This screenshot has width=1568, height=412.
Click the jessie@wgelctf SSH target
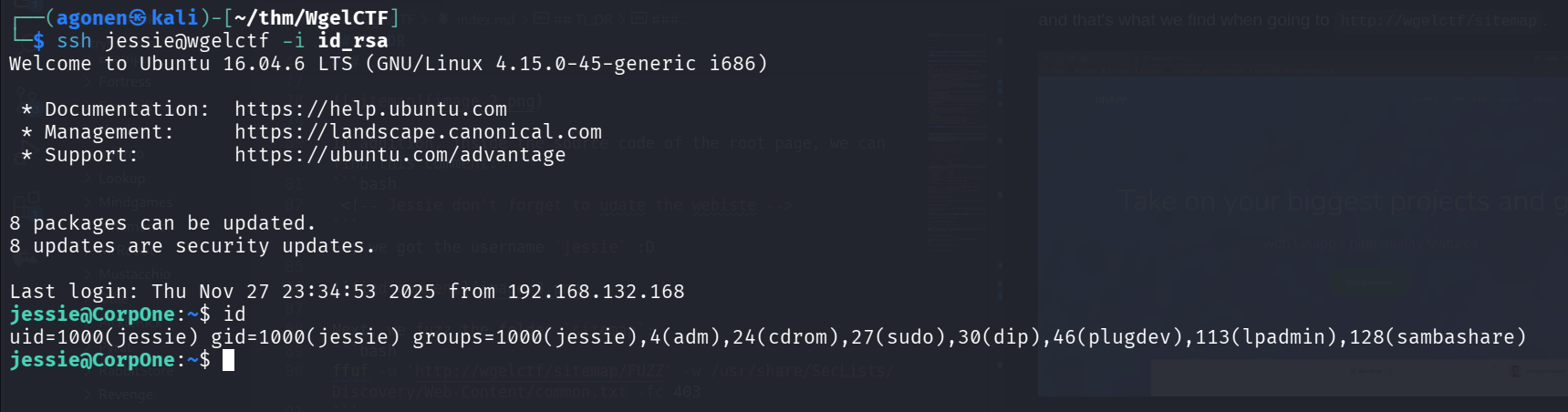tap(186, 41)
